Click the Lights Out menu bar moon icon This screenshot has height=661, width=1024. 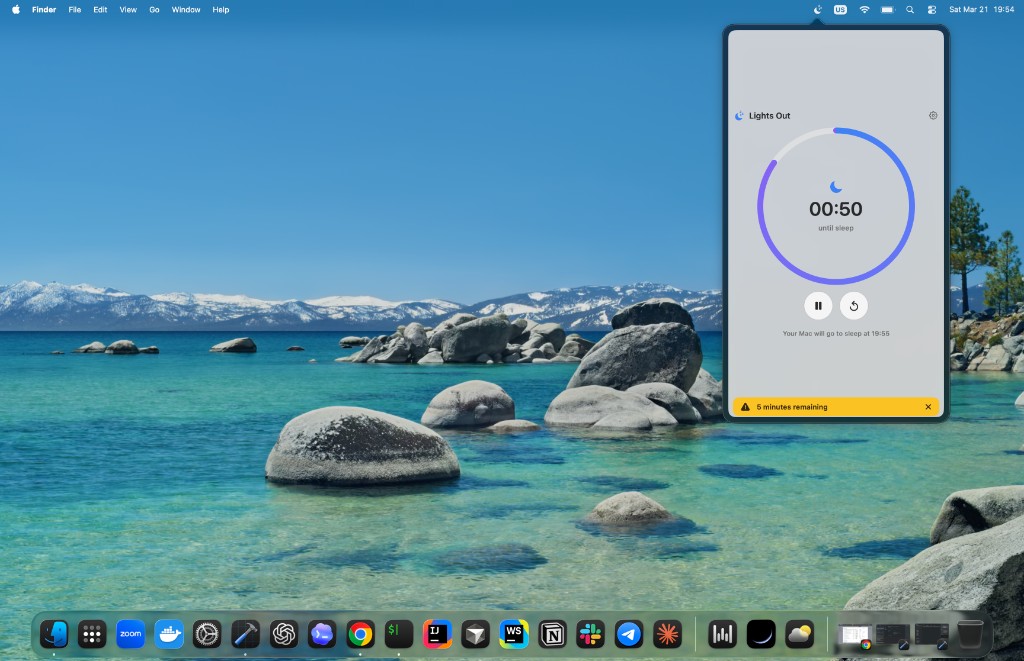pos(818,10)
